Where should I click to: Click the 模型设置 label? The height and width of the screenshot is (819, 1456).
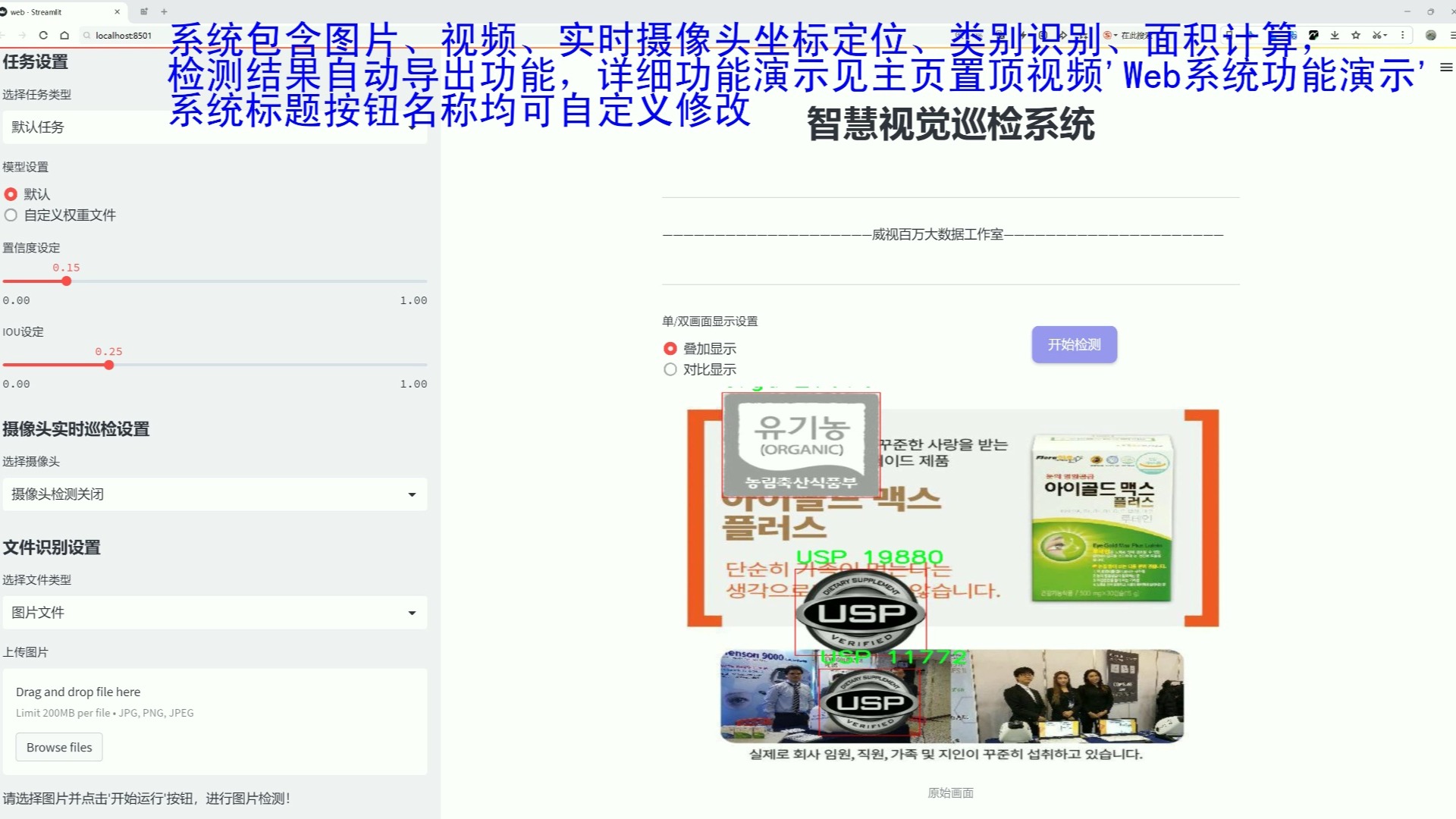pyautogui.click(x=25, y=167)
